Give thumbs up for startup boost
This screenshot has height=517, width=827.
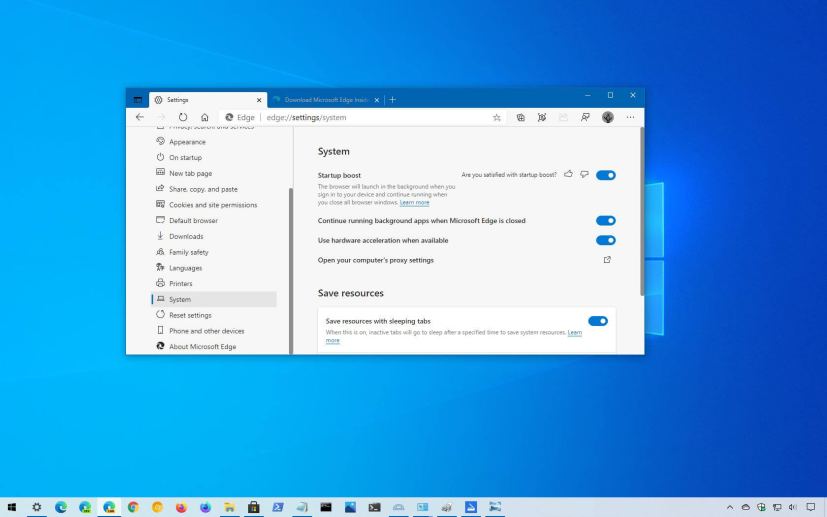coord(568,174)
